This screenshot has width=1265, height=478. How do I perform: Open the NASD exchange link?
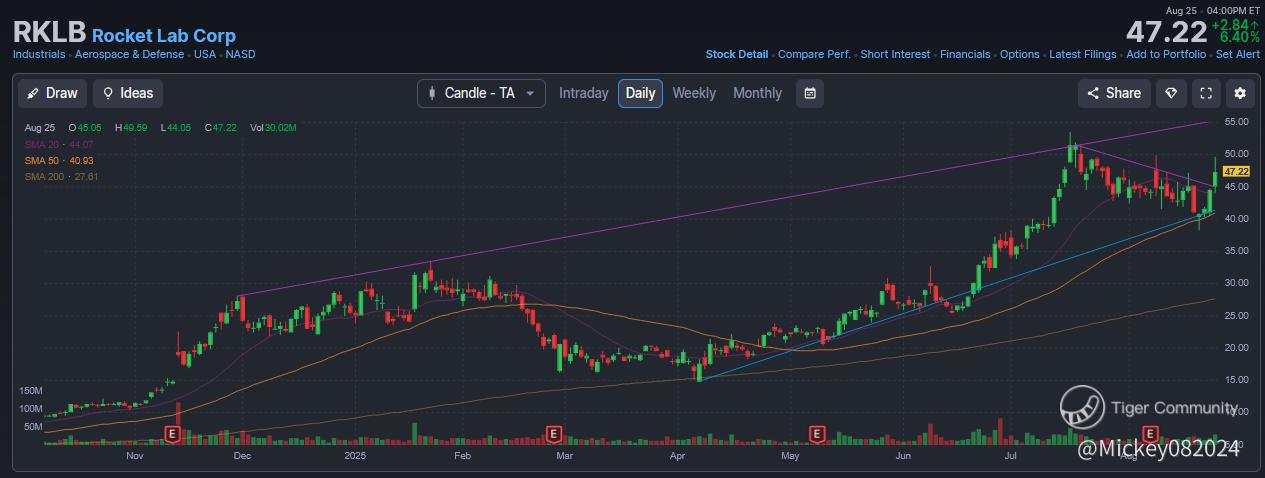pos(240,54)
